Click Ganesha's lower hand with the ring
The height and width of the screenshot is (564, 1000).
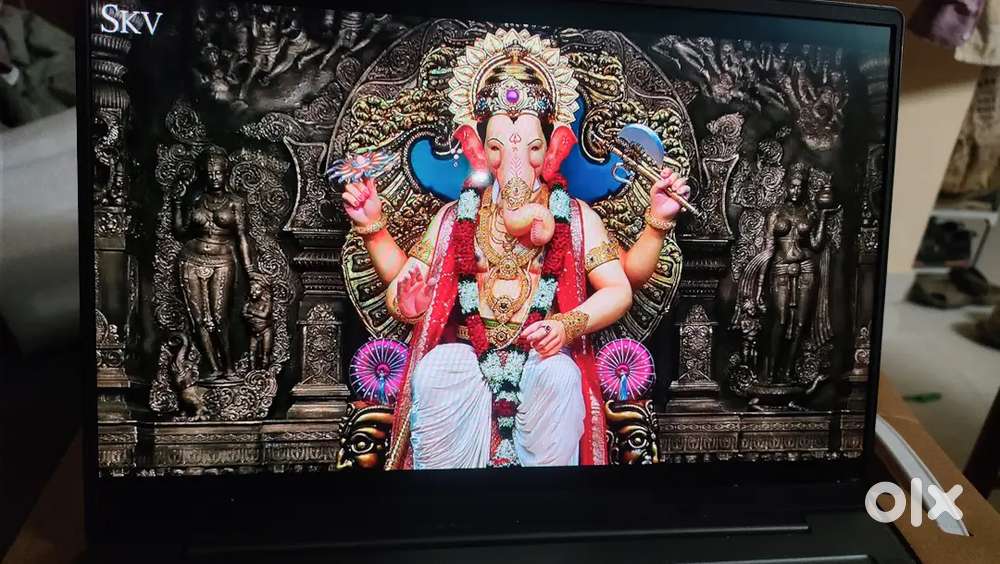click(x=544, y=337)
